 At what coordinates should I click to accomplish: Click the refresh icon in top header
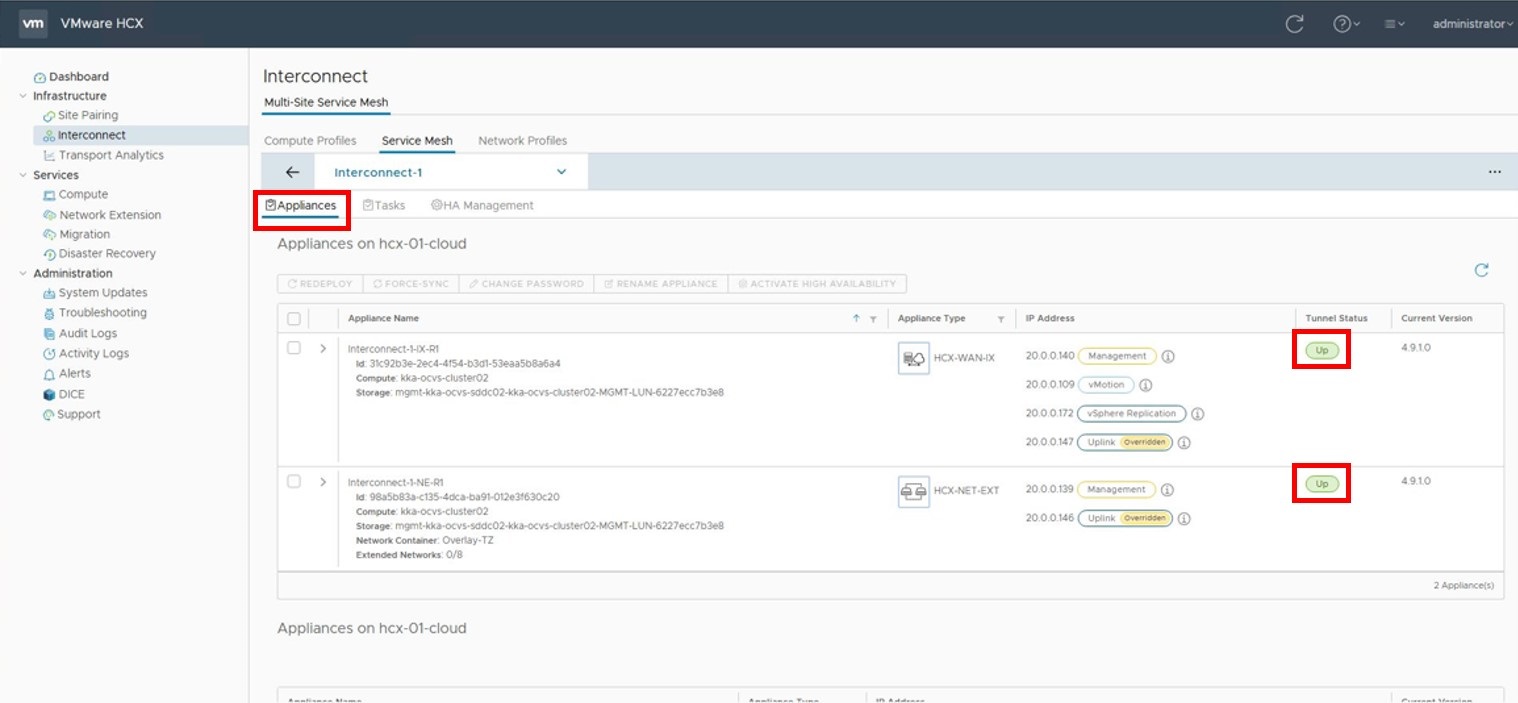point(1294,24)
